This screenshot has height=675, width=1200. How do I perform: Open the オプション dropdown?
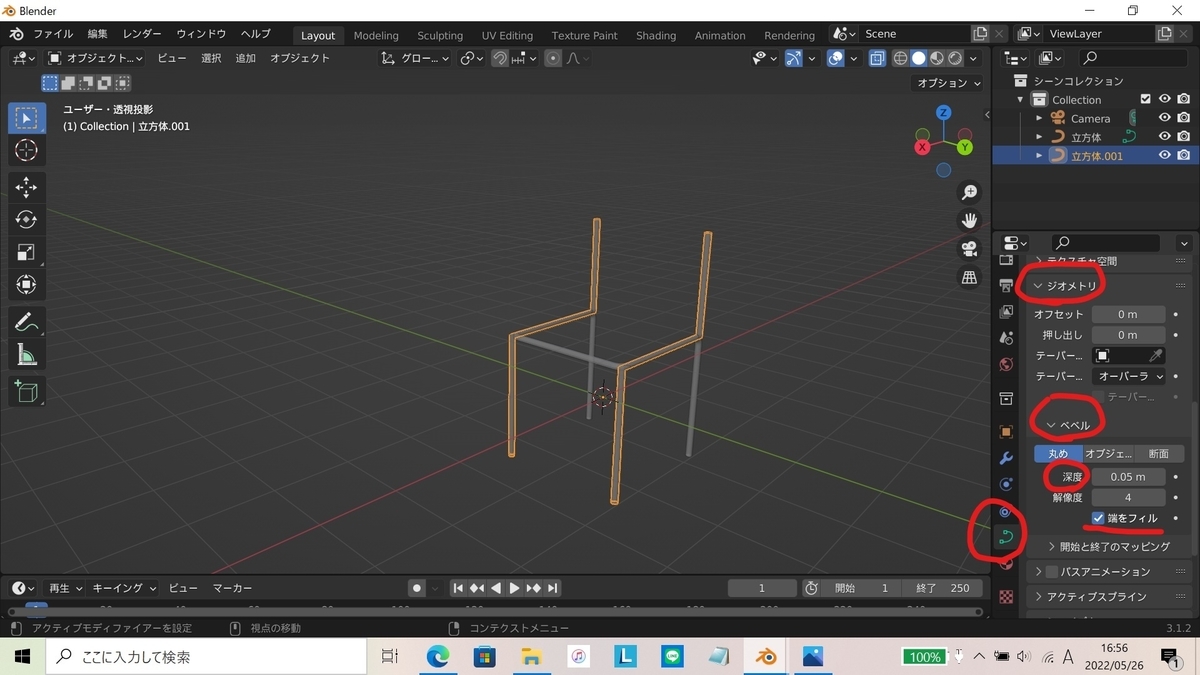(x=950, y=83)
